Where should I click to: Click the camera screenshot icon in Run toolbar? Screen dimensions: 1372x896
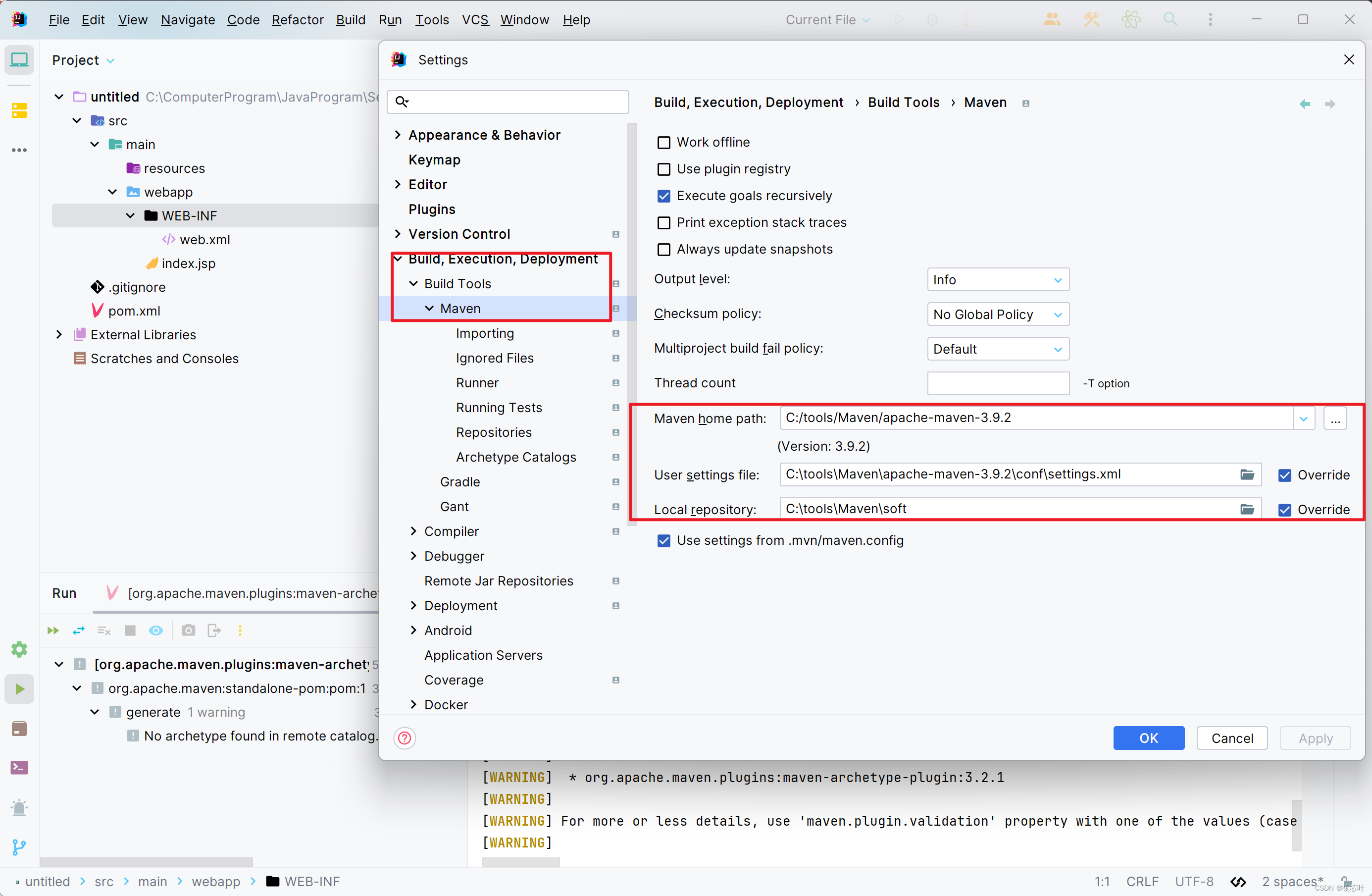pos(189,630)
